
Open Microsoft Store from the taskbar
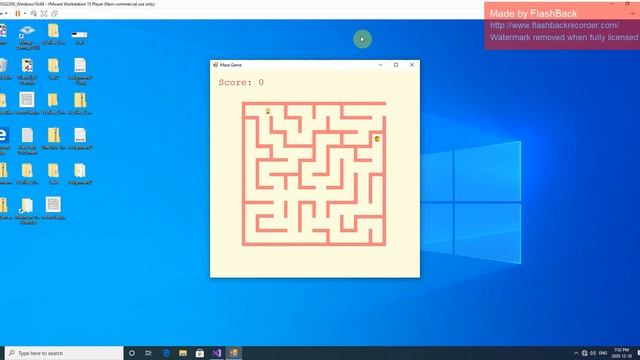(x=200, y=353)
